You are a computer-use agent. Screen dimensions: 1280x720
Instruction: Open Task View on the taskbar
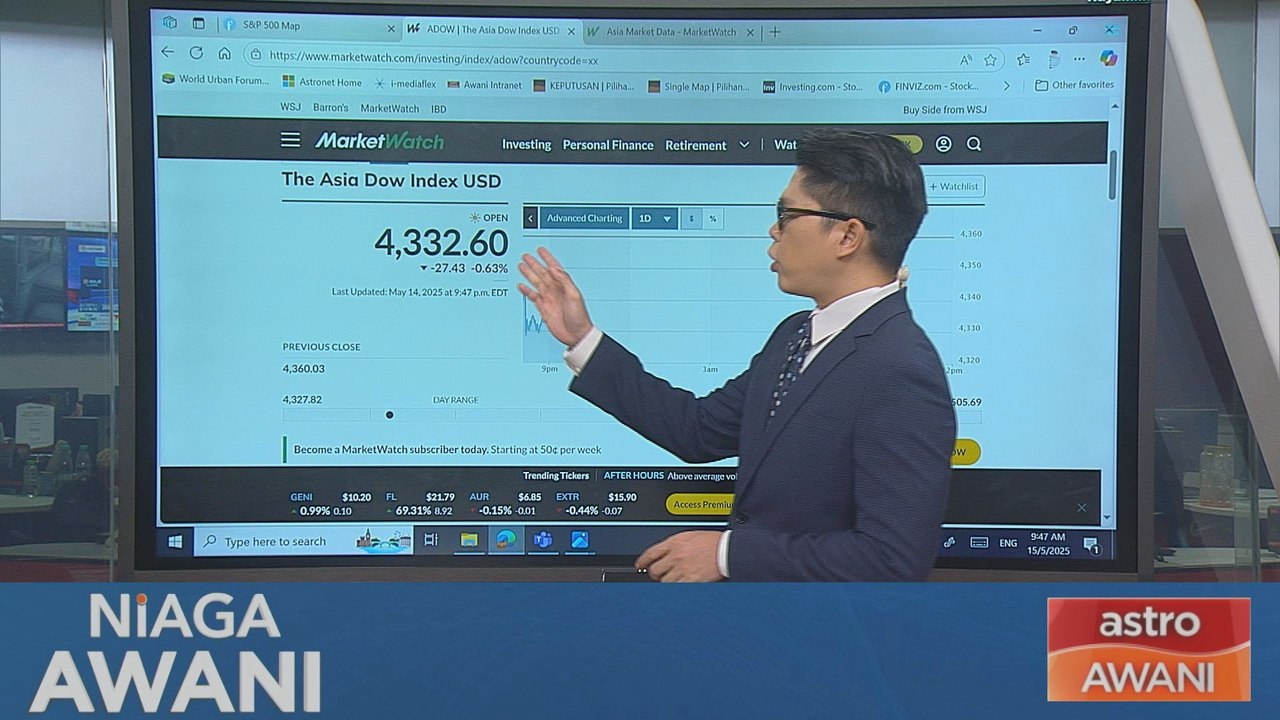coord(431,540)
